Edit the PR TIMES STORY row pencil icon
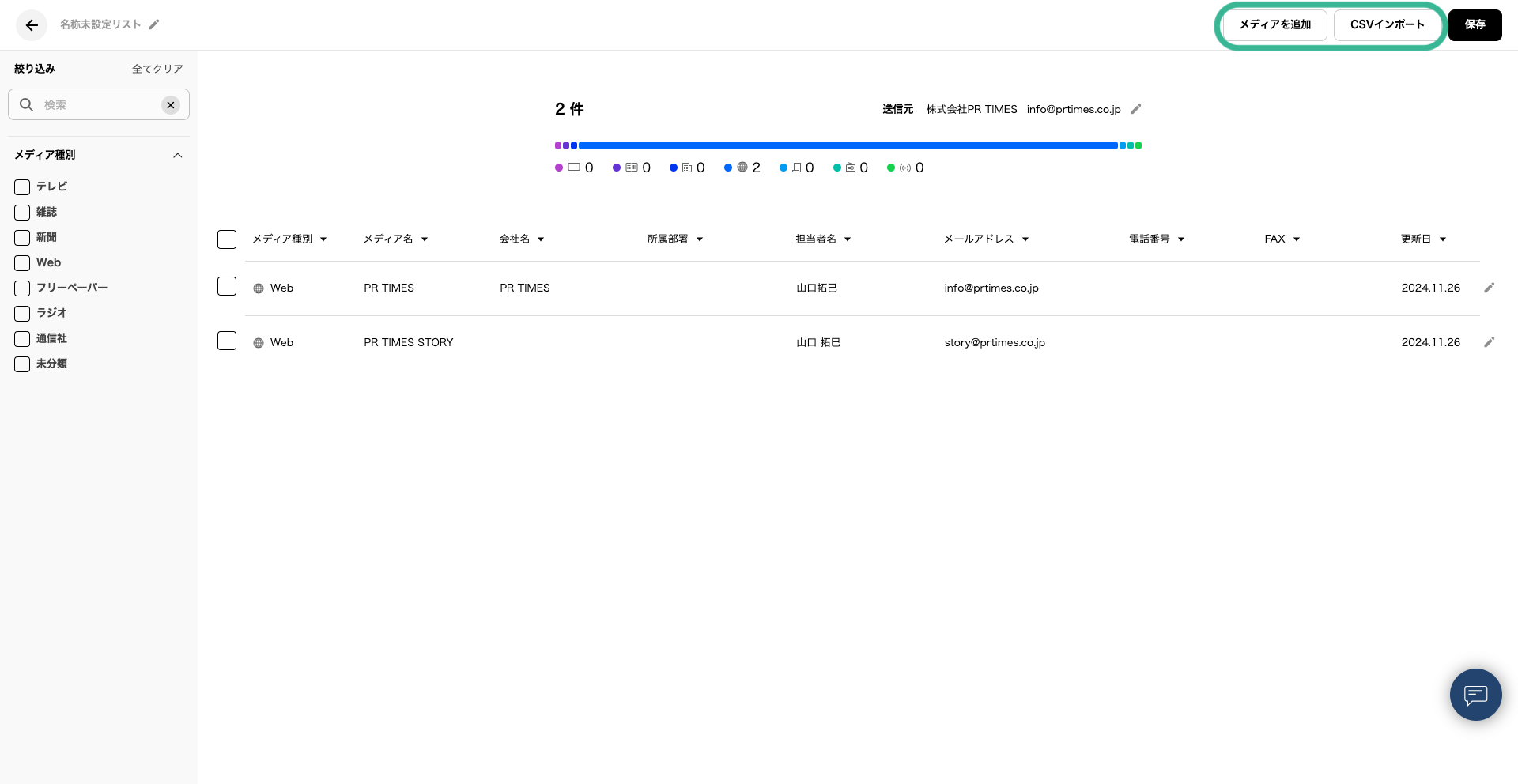Viewport: 1518px width, 784px height. [x=1489, y=342]
